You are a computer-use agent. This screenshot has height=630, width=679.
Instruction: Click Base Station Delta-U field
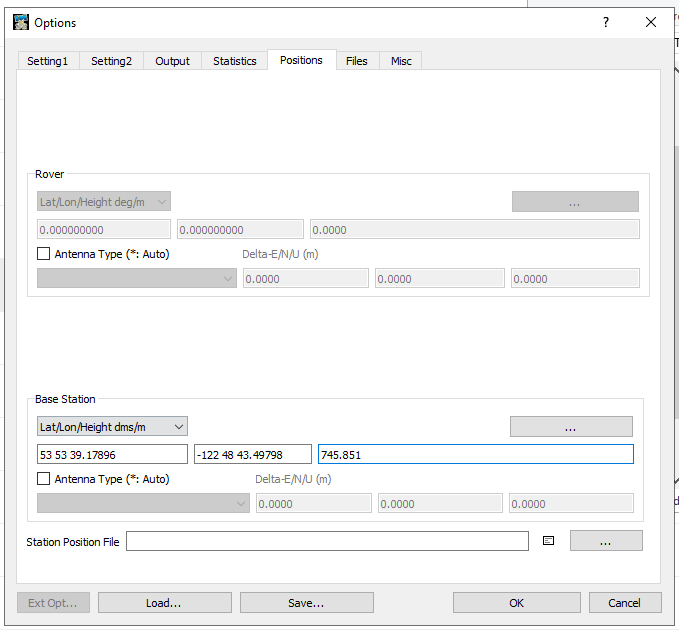click(x=571, y=504)
